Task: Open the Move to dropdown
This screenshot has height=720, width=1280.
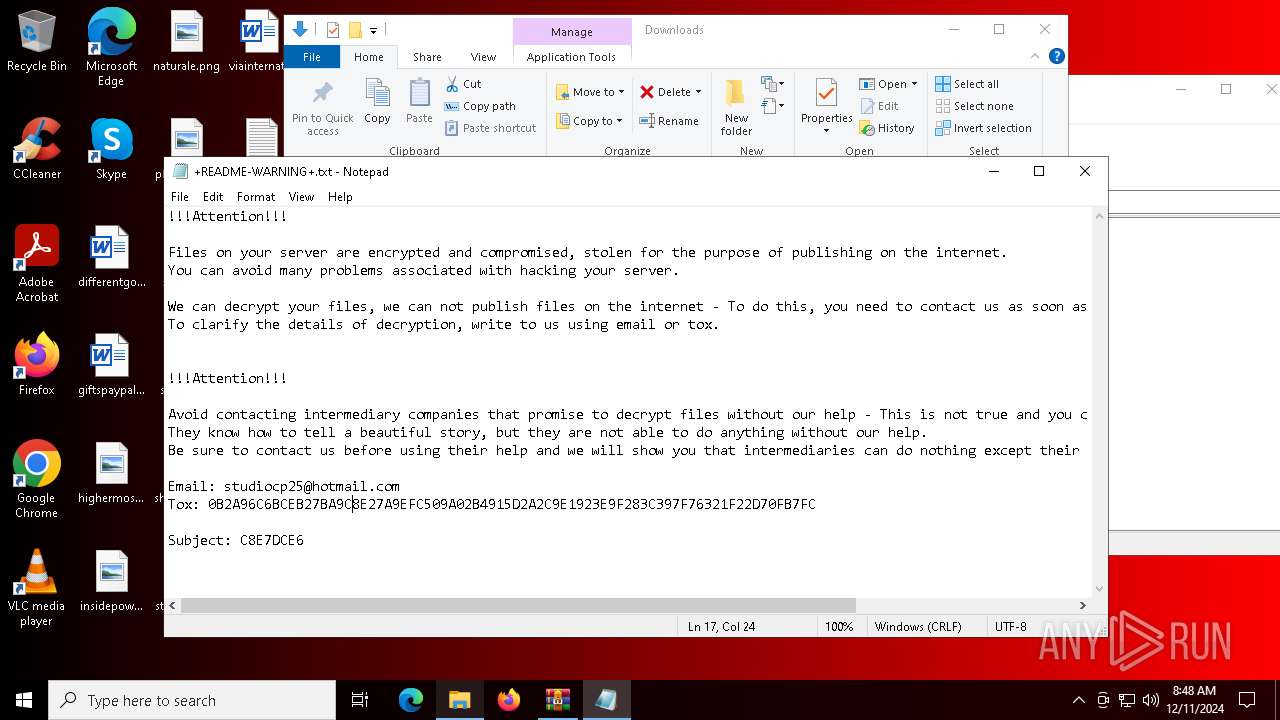Action: click(x=590, y=92)
